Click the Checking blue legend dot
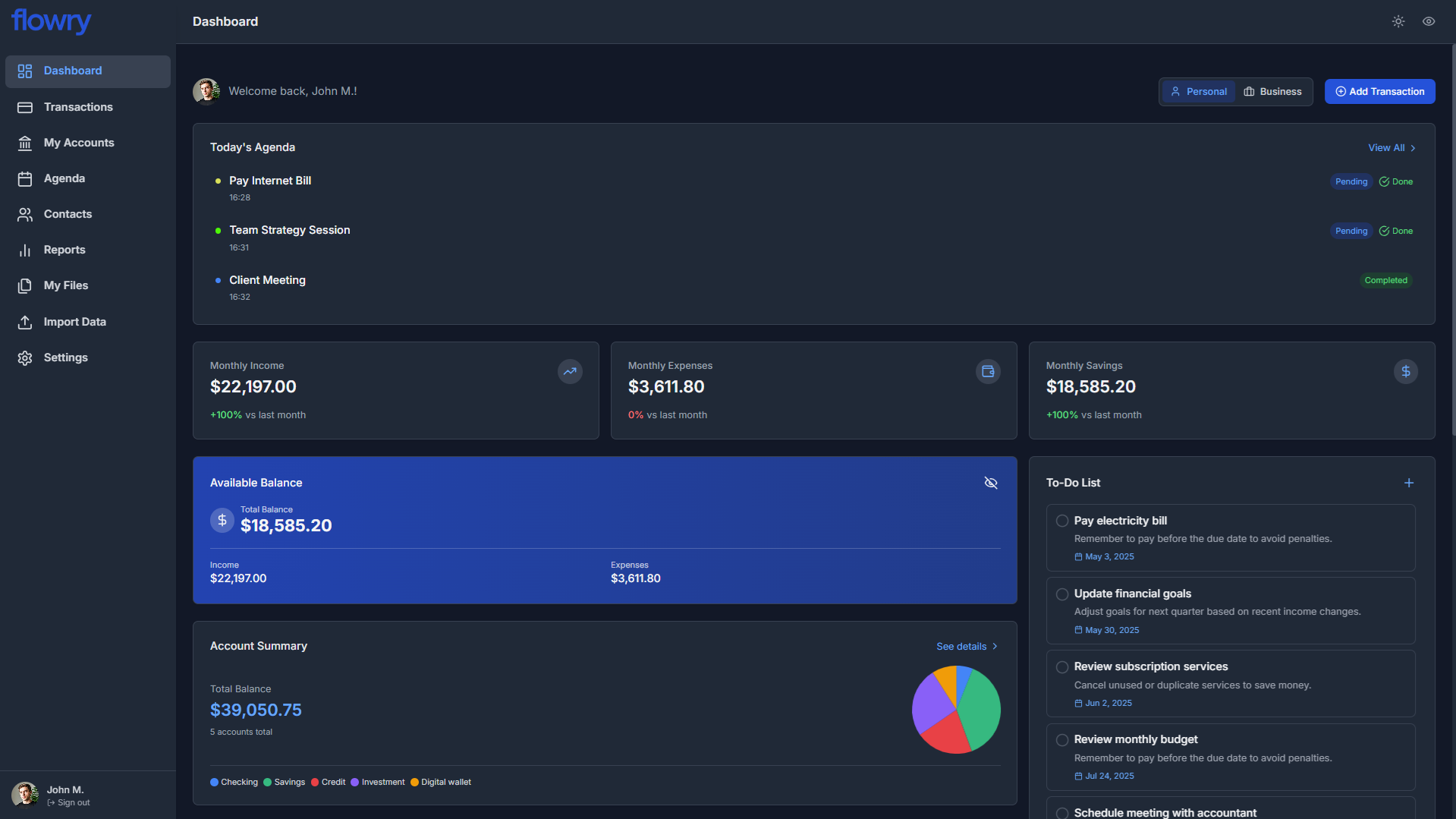 (x=215, y=783)
